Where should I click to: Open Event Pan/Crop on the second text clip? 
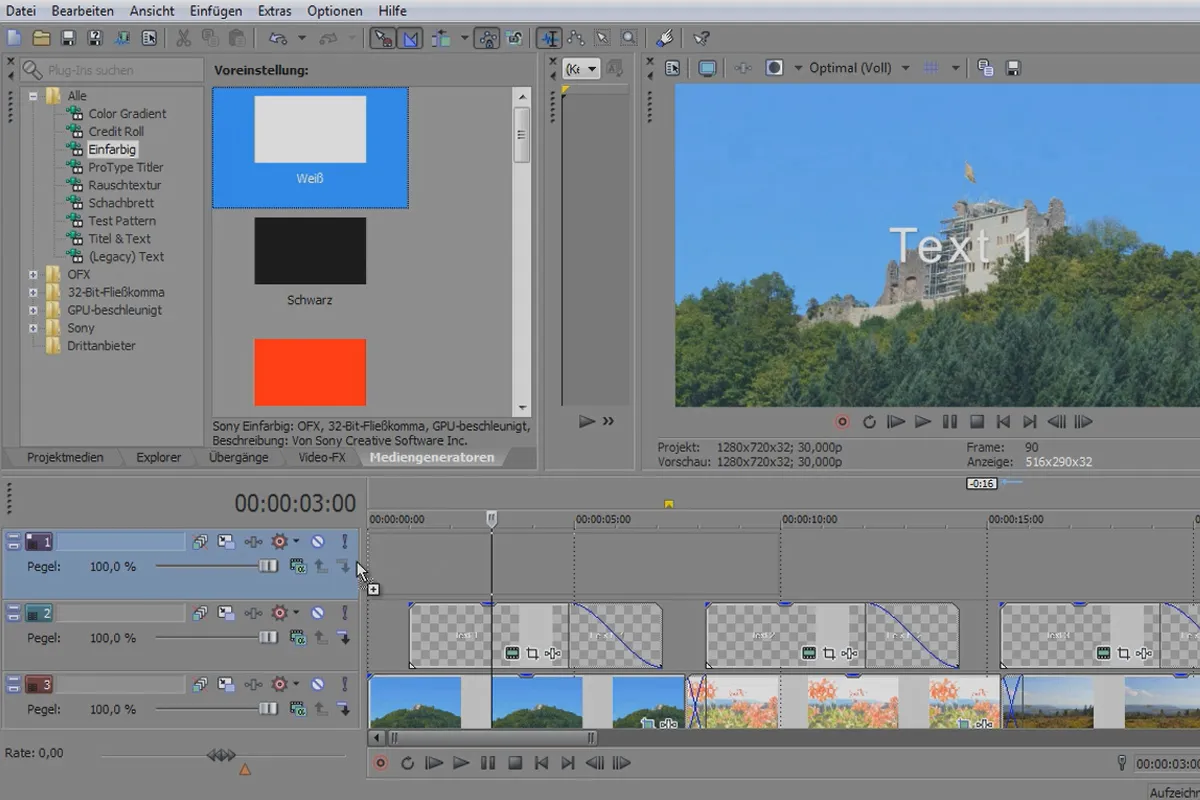[x=829, y=654]
